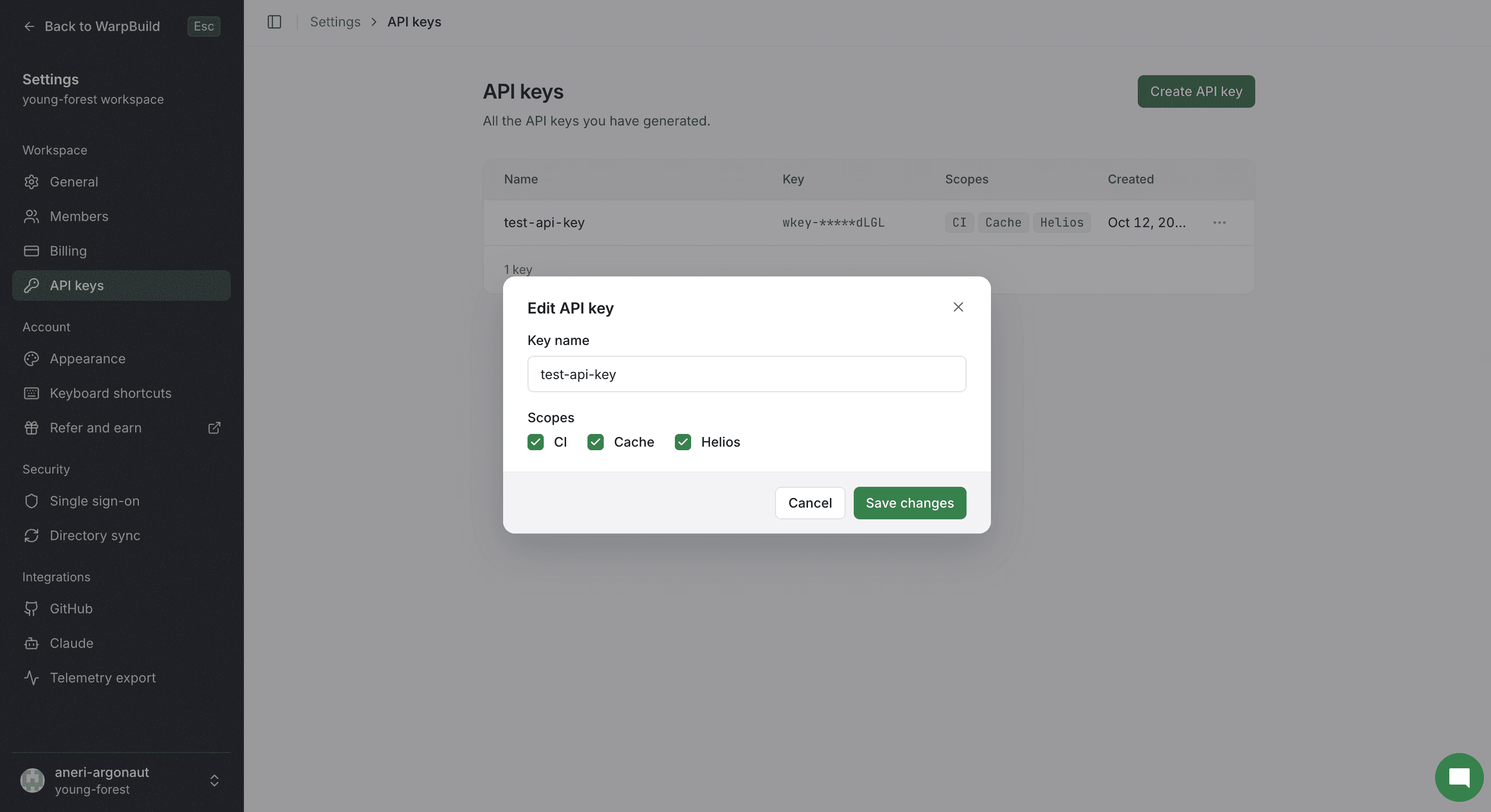The height and width of the screenshot is (812, 1491).
Task: Click Create API key button
Action: coord(1196,91)
